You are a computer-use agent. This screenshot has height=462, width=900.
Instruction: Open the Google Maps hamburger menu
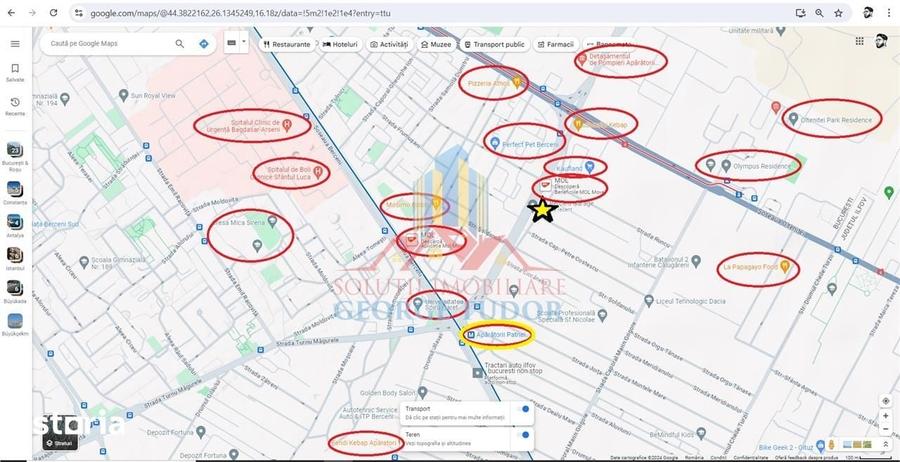[15, 44]
